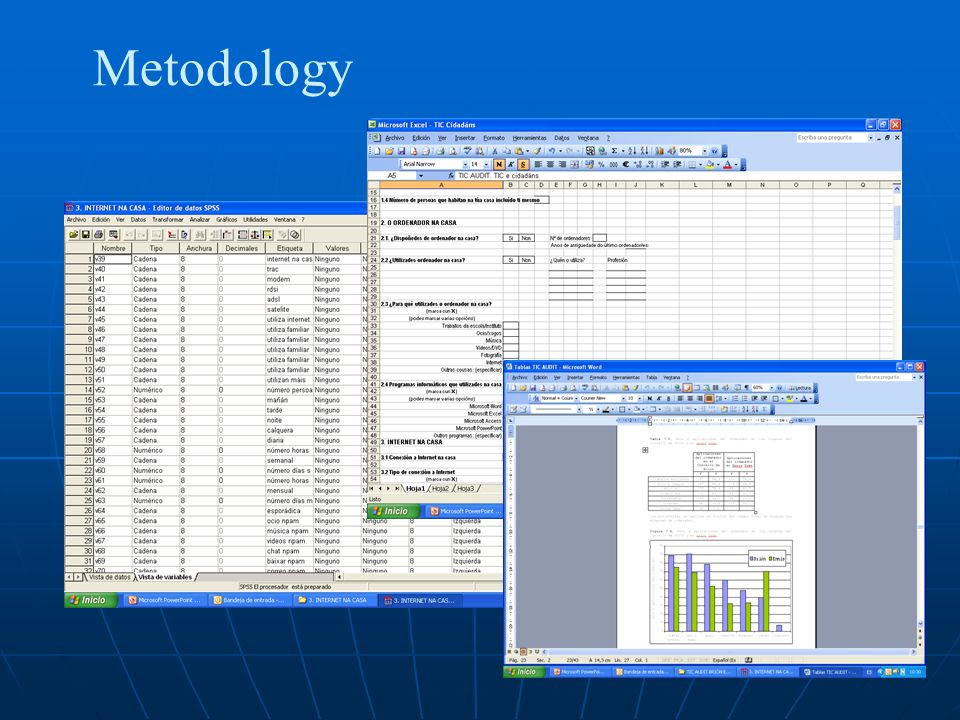The image size is (960, 720).
Task: Switch to the Hoja2 sheet tab
Action: [x=440, y=489]
